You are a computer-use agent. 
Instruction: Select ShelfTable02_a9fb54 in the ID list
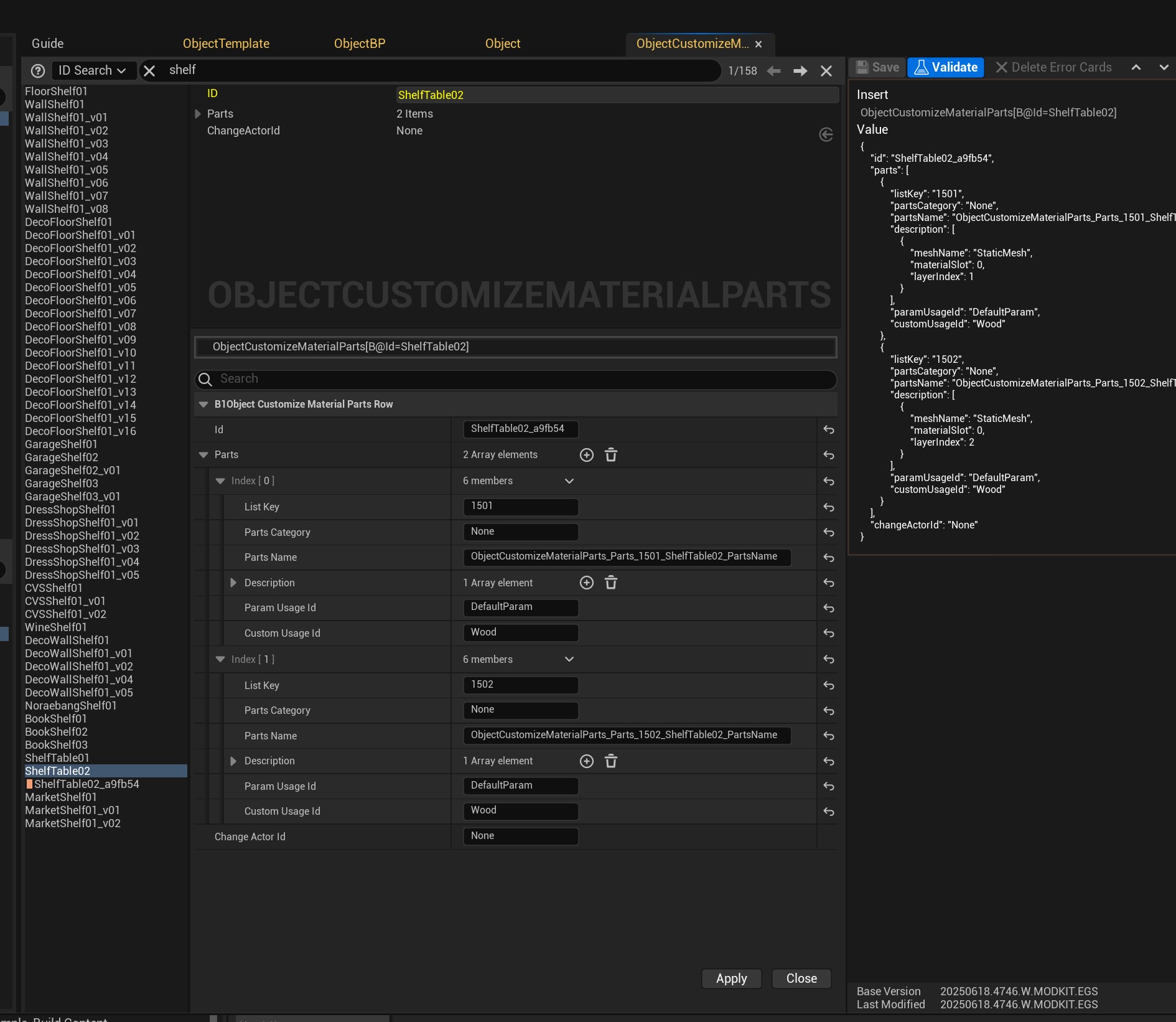[86, 784]
